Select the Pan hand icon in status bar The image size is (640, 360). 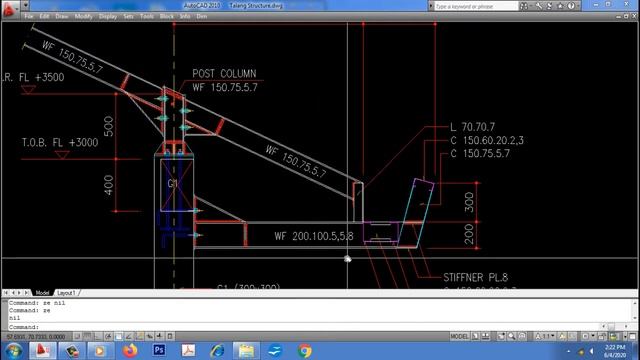pos(501,336)
